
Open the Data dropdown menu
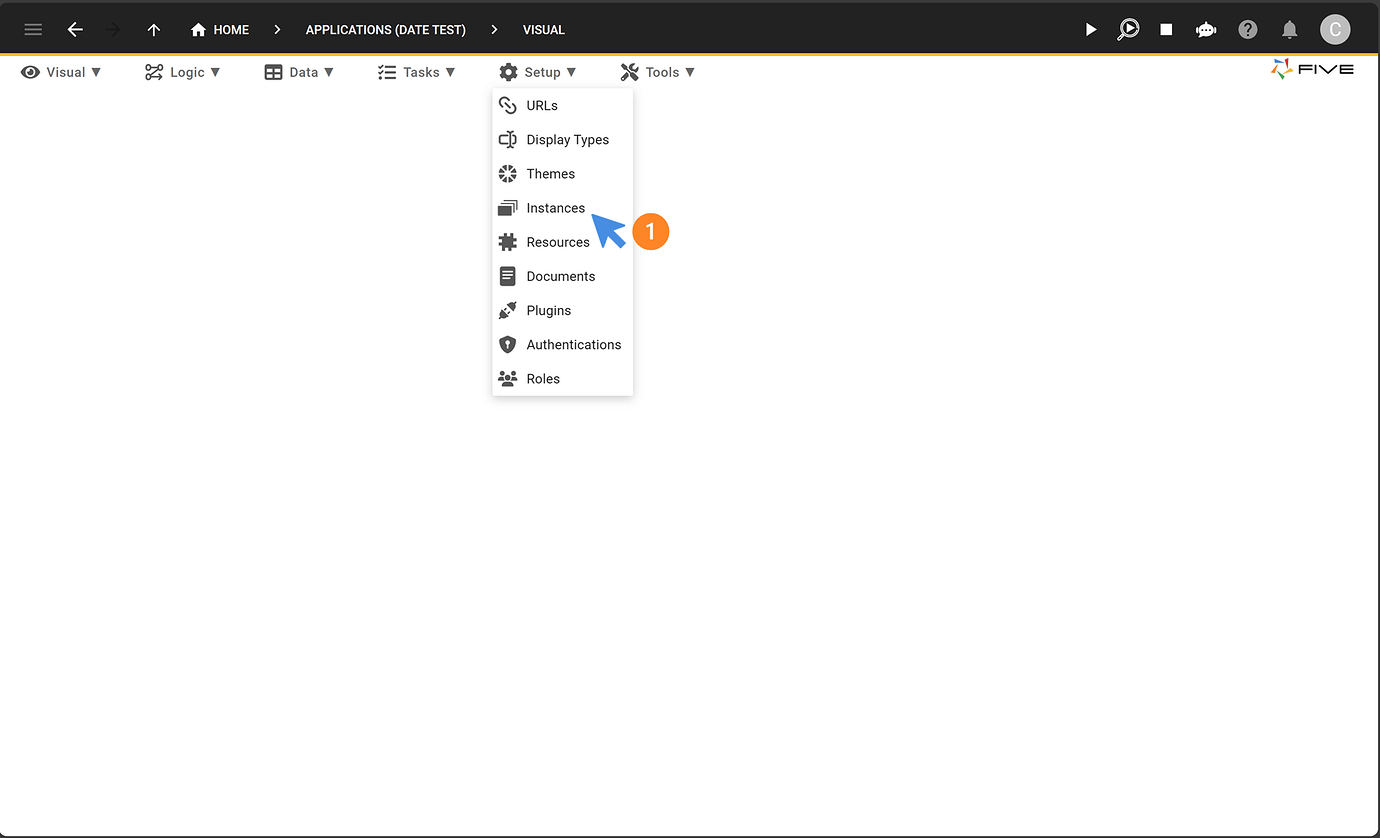click(x=299, y=72)
